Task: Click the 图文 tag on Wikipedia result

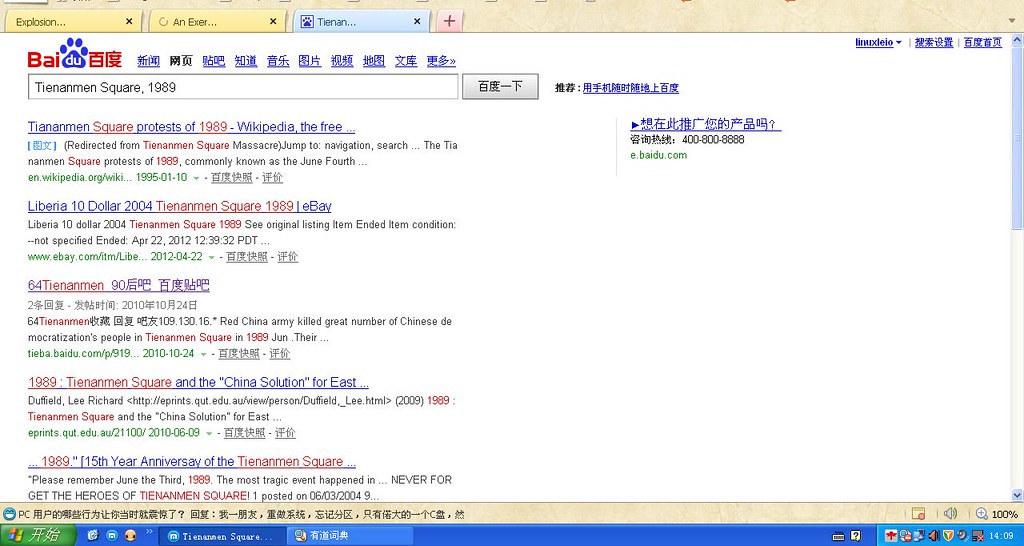Action: click(x=42, y=146)
